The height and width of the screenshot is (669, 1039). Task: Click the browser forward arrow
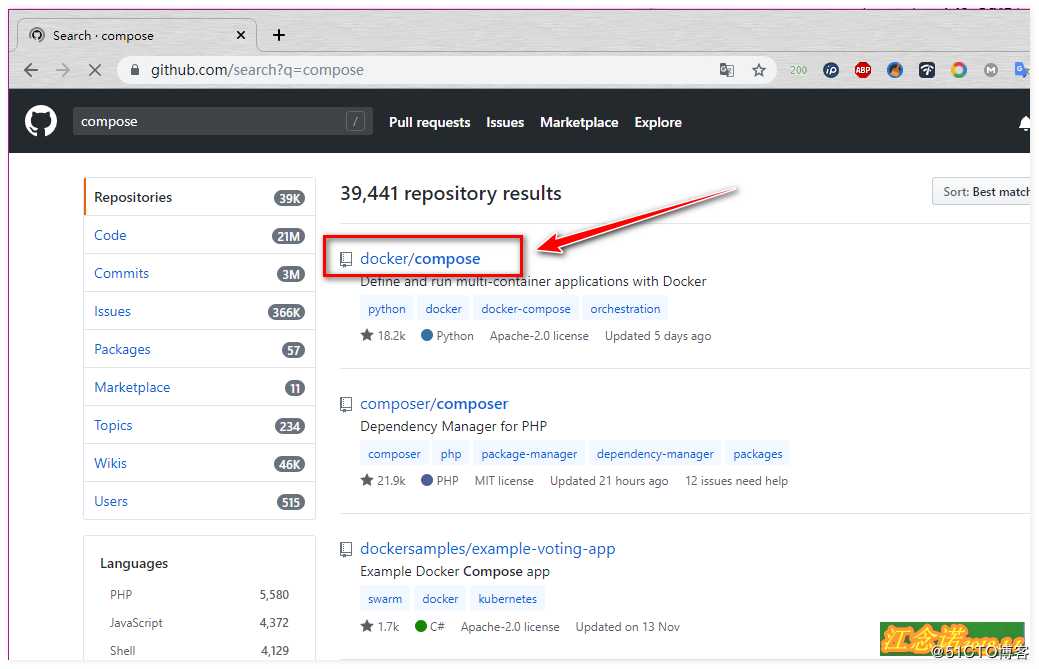[x=62, y=70]
